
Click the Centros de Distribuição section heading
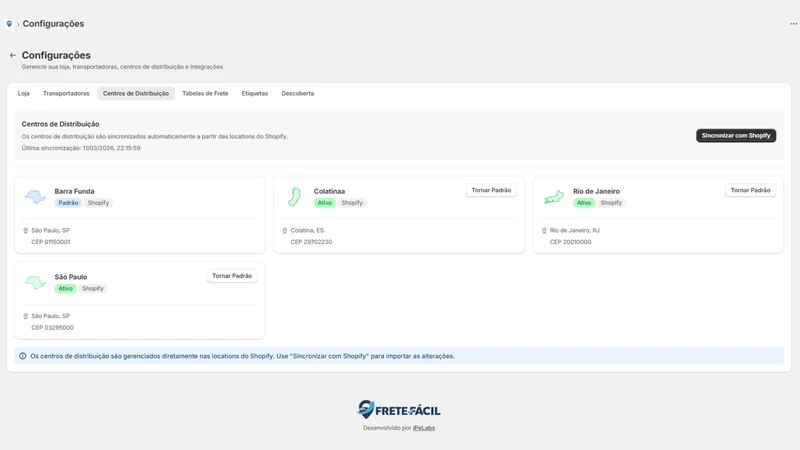[x=60, y=124]
